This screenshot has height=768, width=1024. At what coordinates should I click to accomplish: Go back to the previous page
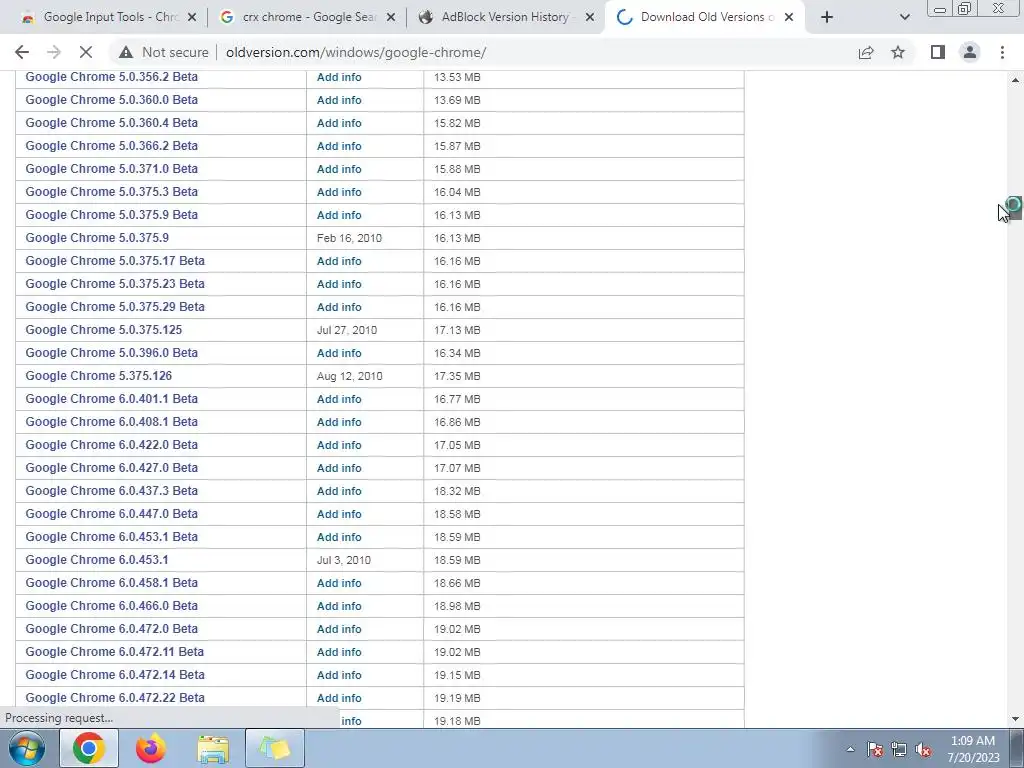[x=22, y=52]
